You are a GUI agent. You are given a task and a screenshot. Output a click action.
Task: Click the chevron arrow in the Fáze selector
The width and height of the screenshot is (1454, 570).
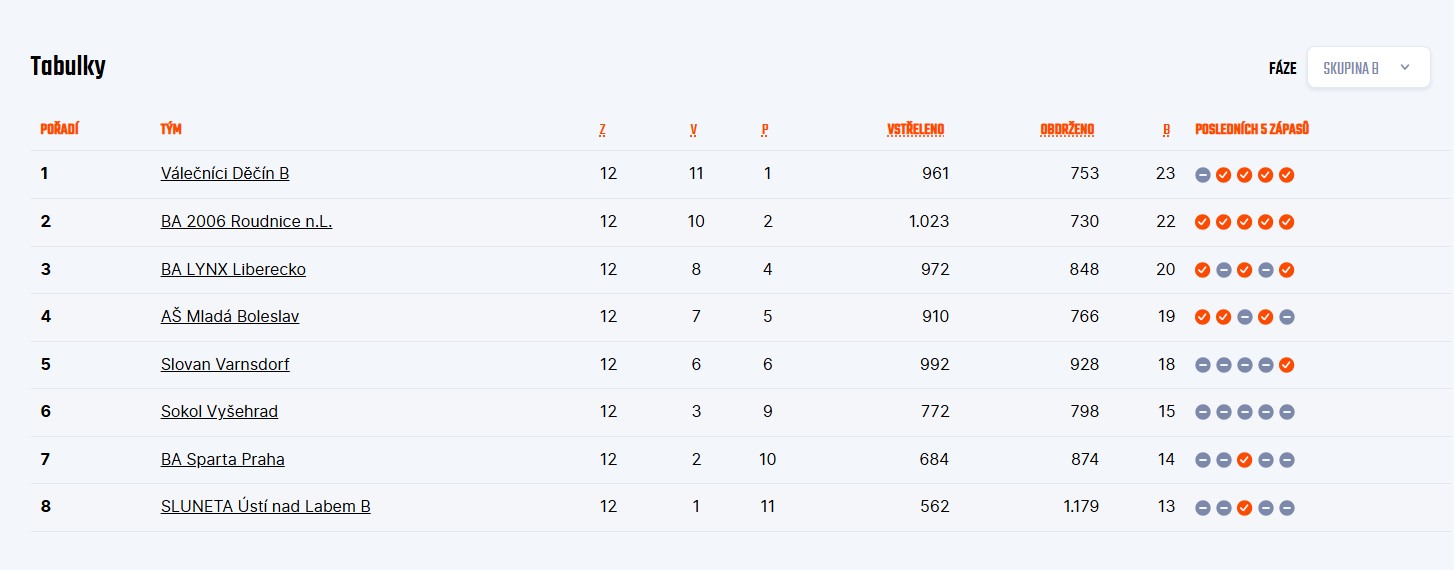click(x=1405, y=68)
